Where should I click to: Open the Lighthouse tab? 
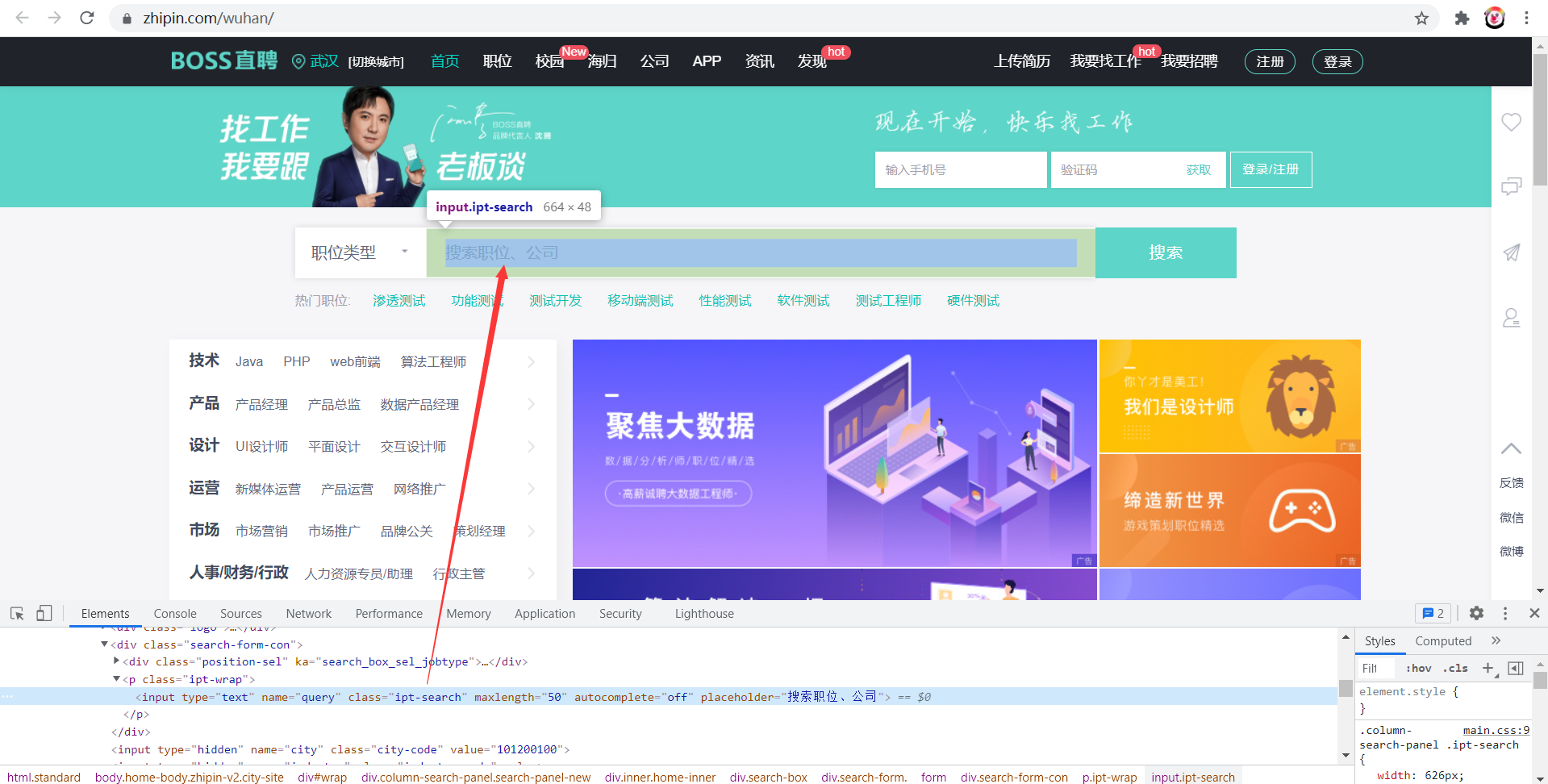click(x=704, y=614)
